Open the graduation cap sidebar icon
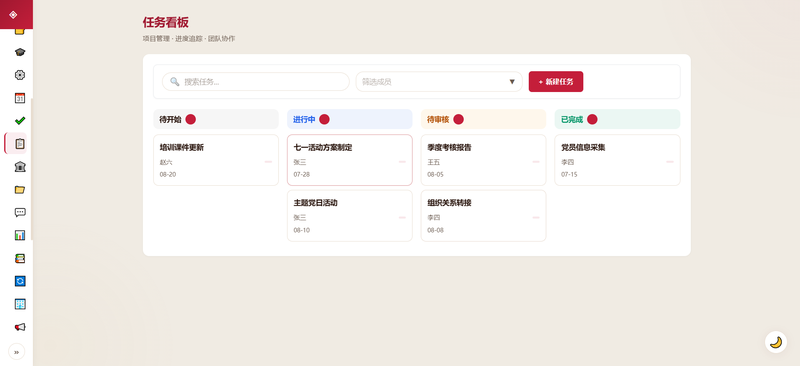 click(20, 52)
